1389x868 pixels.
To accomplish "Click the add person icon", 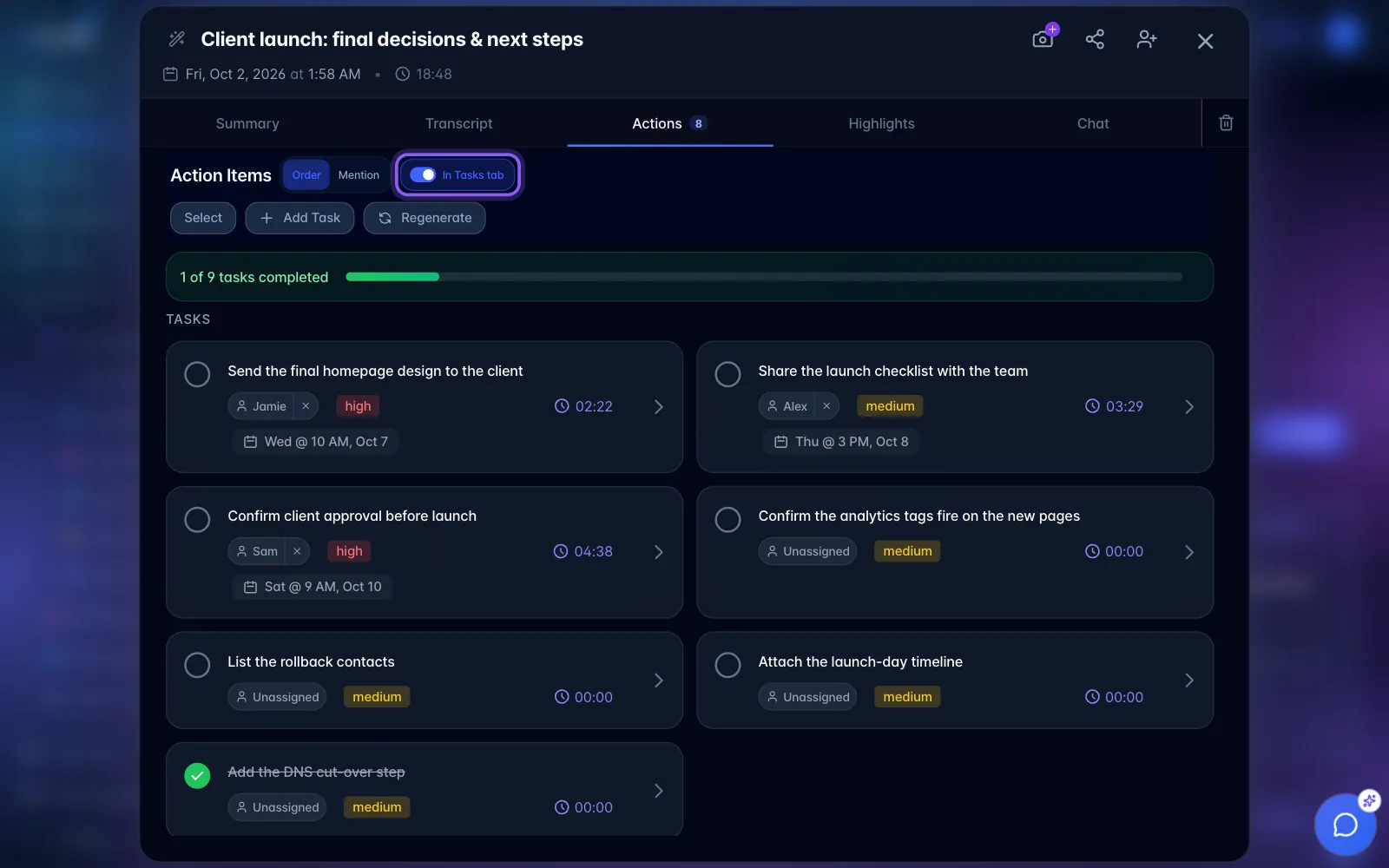I will 1147,39.
